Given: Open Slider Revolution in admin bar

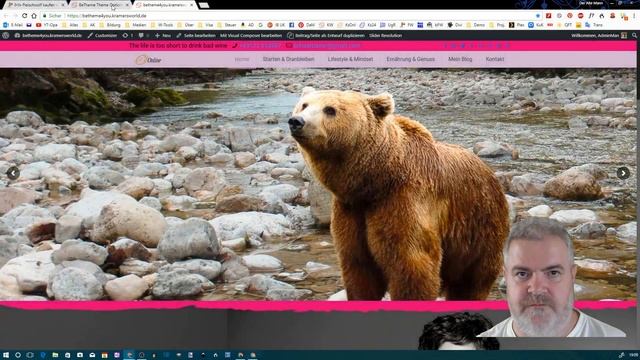Looking at the screenshot, I should 386,36.
